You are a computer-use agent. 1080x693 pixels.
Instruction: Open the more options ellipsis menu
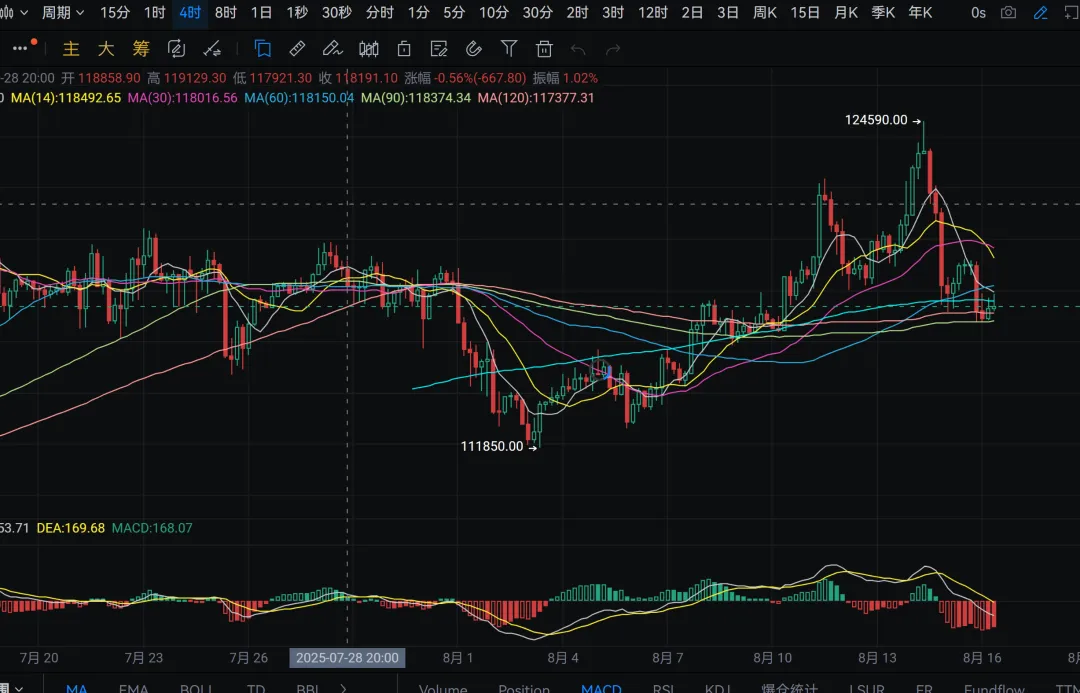point(20,48)
